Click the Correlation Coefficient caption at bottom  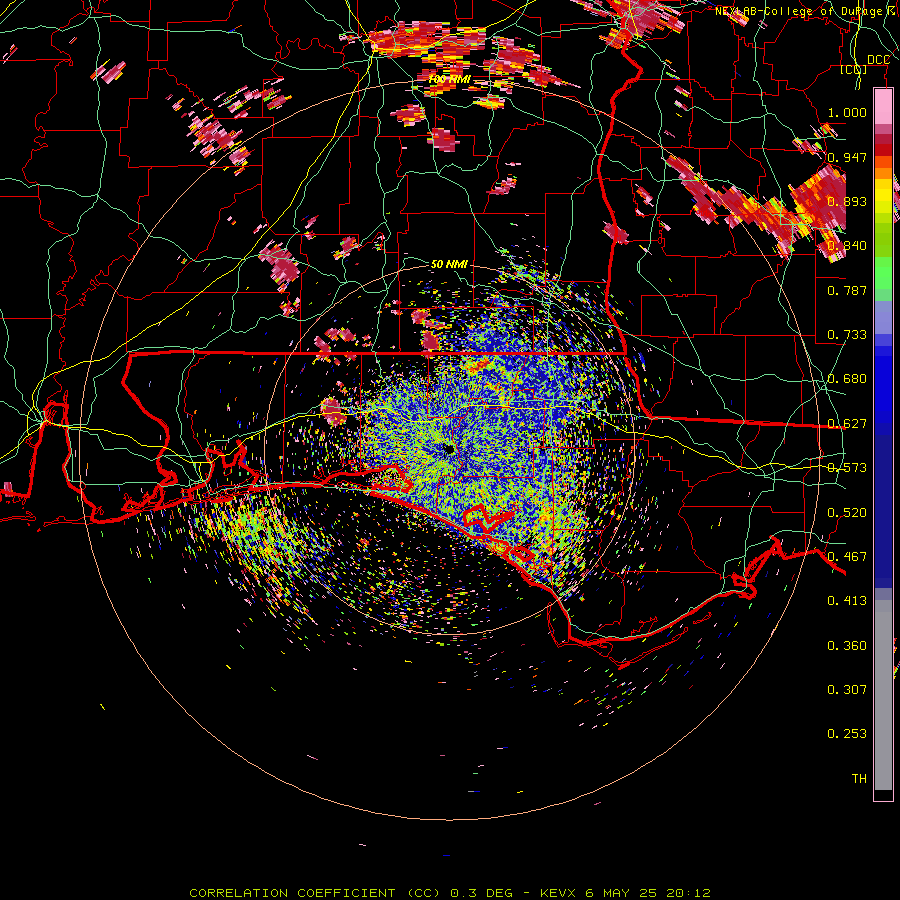click(450, 893)
